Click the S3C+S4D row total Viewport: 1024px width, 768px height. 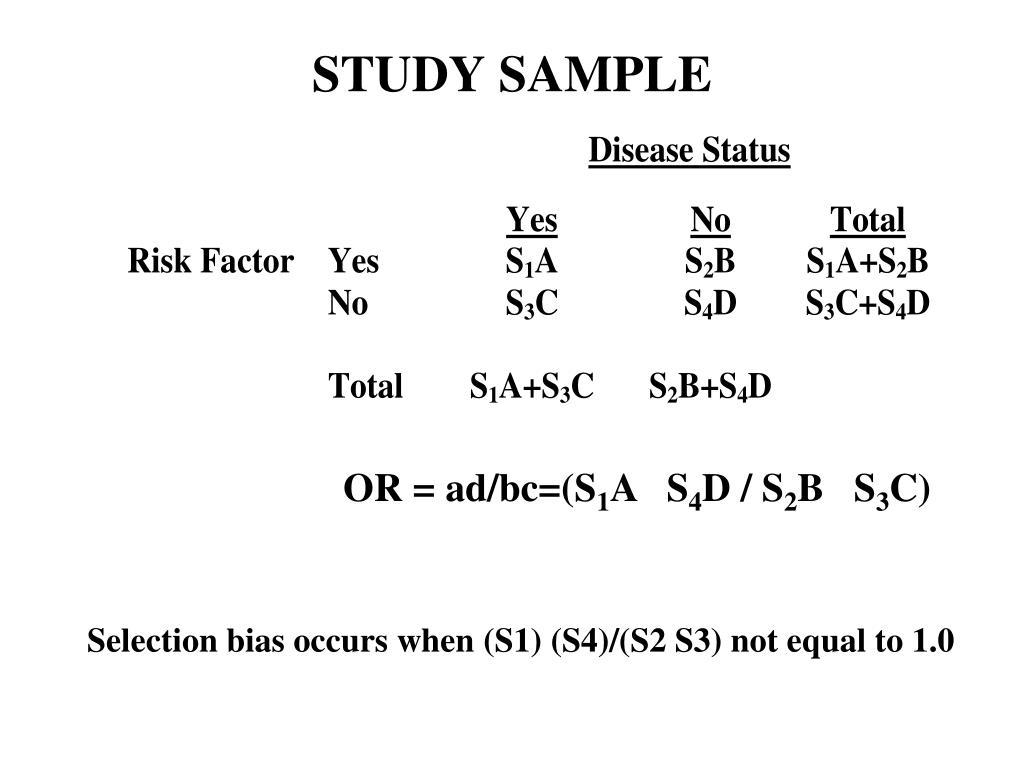[867, 304]
